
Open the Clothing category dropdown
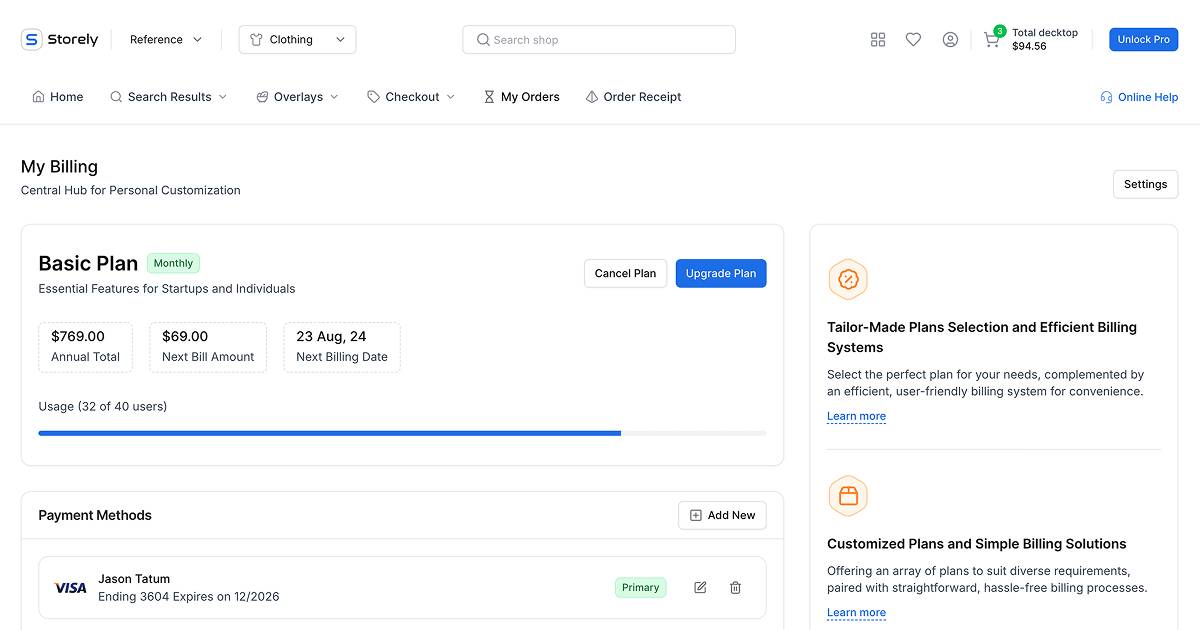tap(297, 40)
